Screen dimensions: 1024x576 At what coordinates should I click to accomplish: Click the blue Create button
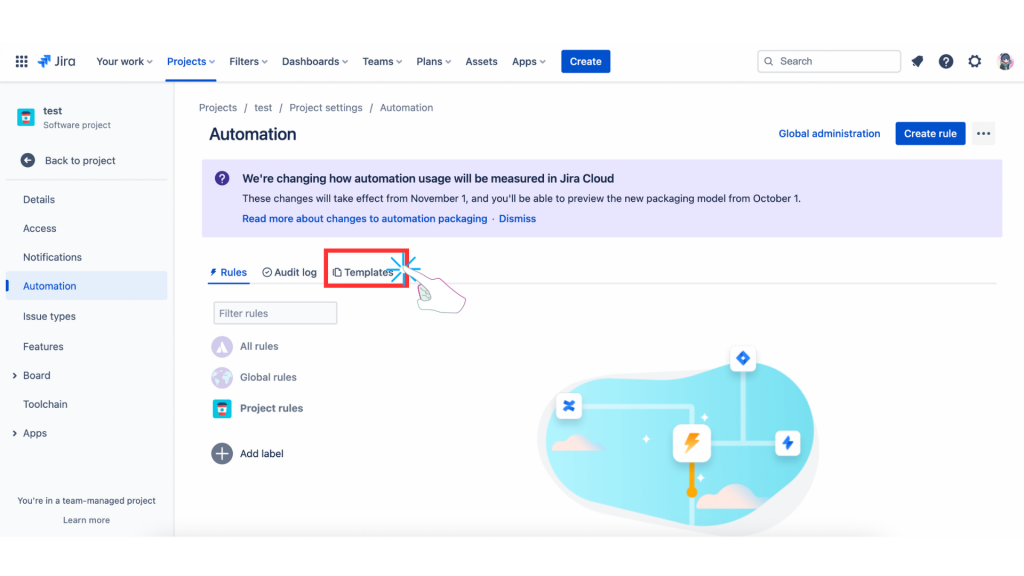click(585, 61)
